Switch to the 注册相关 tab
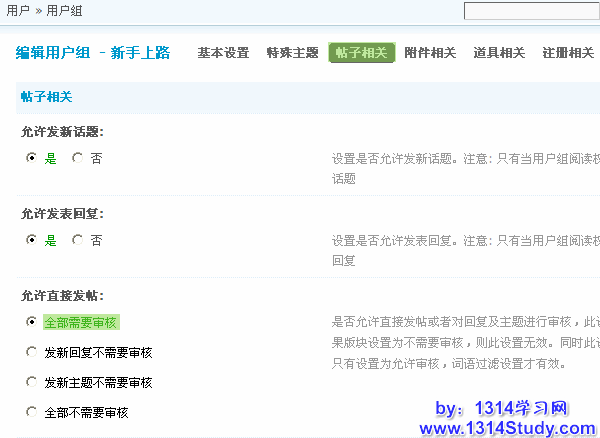Screen dimensions: 600x438 tap(567, 53)
